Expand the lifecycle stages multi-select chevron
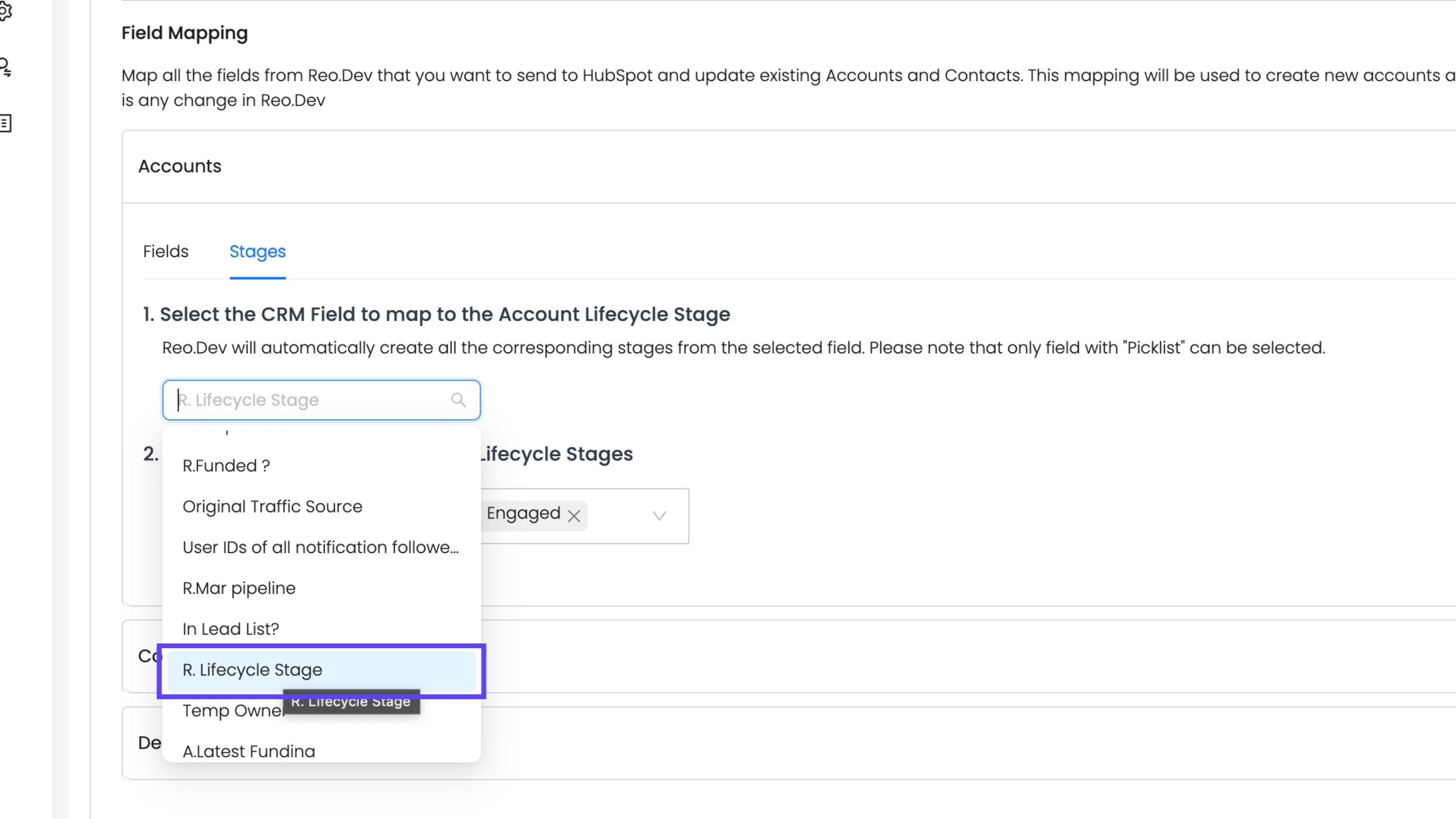 pos(659,515)
